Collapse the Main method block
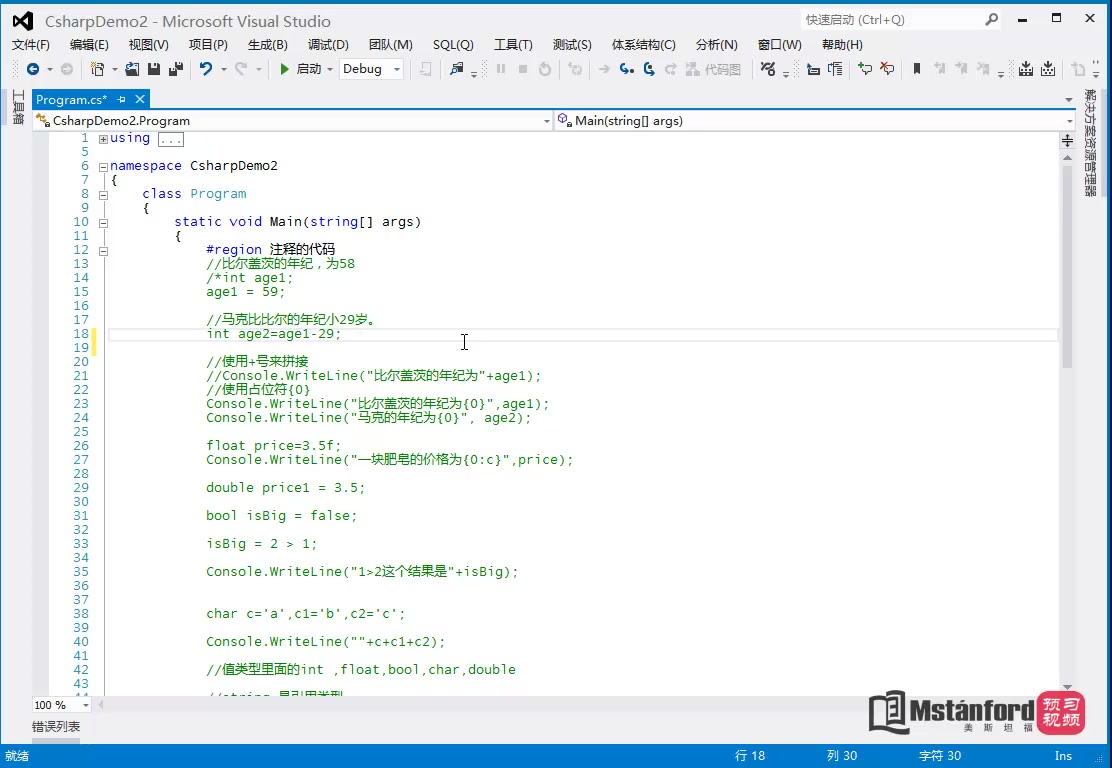The height and width of the screenshot is (768, 1112). tap(104, 223)
